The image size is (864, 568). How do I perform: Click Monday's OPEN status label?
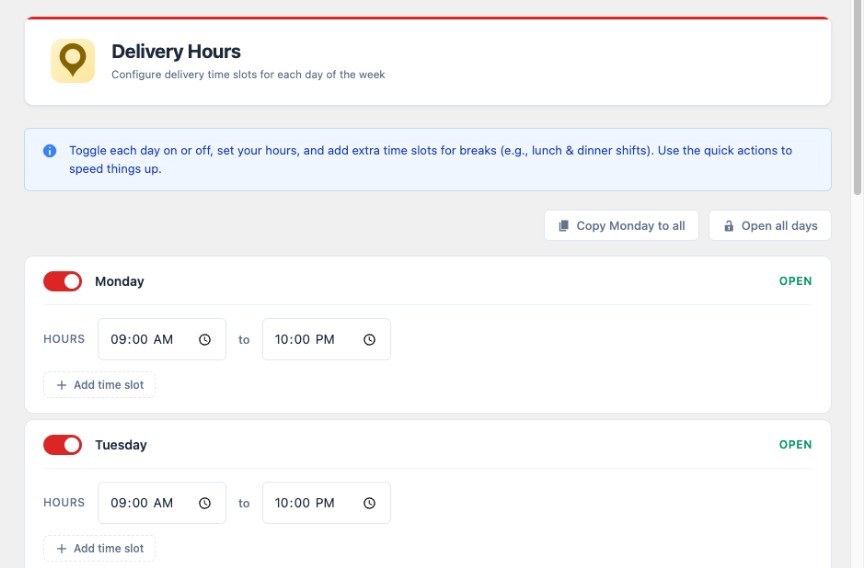[795, 281]
